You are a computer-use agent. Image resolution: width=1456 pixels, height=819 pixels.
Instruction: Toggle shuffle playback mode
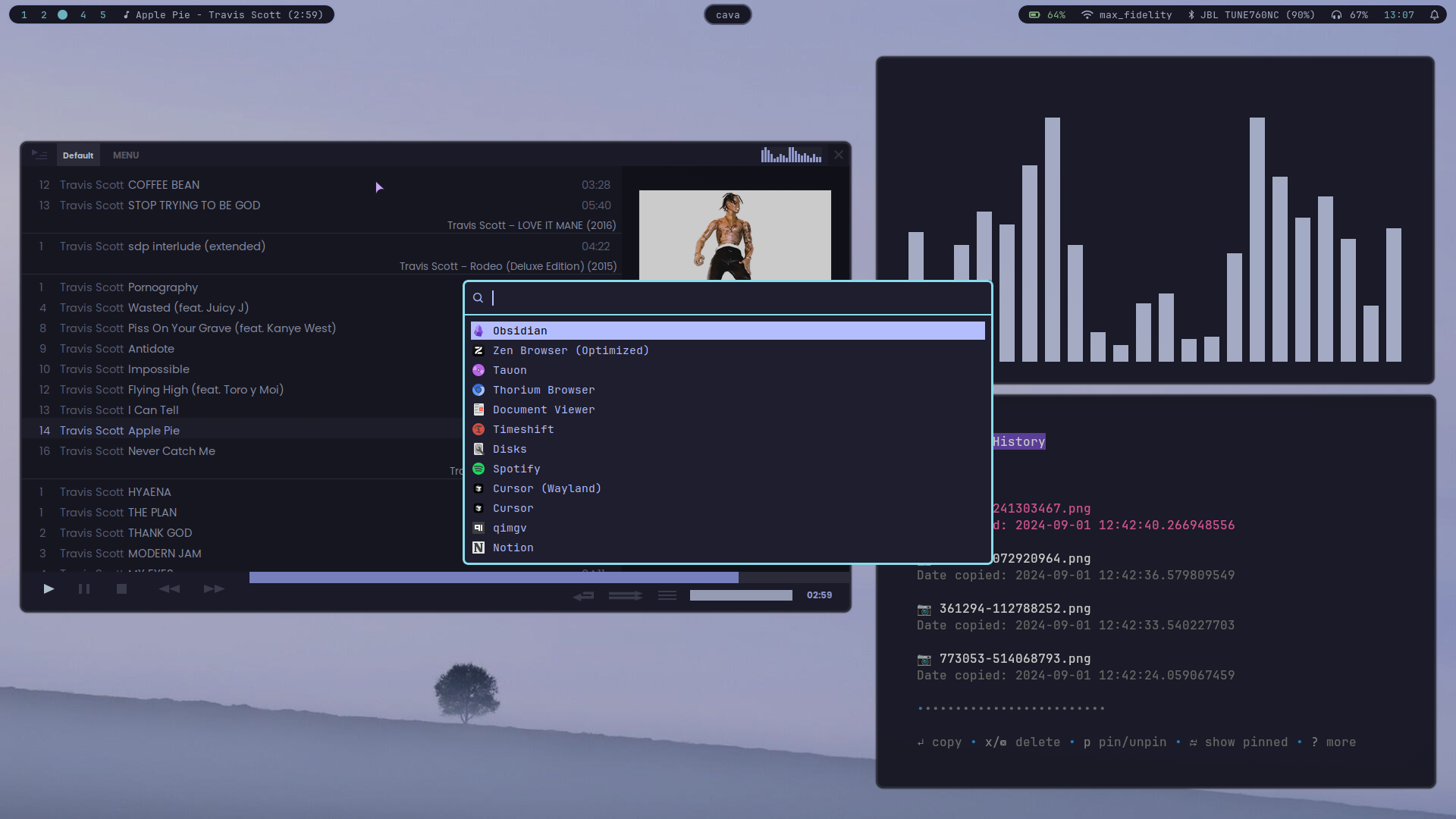(625, 596)
